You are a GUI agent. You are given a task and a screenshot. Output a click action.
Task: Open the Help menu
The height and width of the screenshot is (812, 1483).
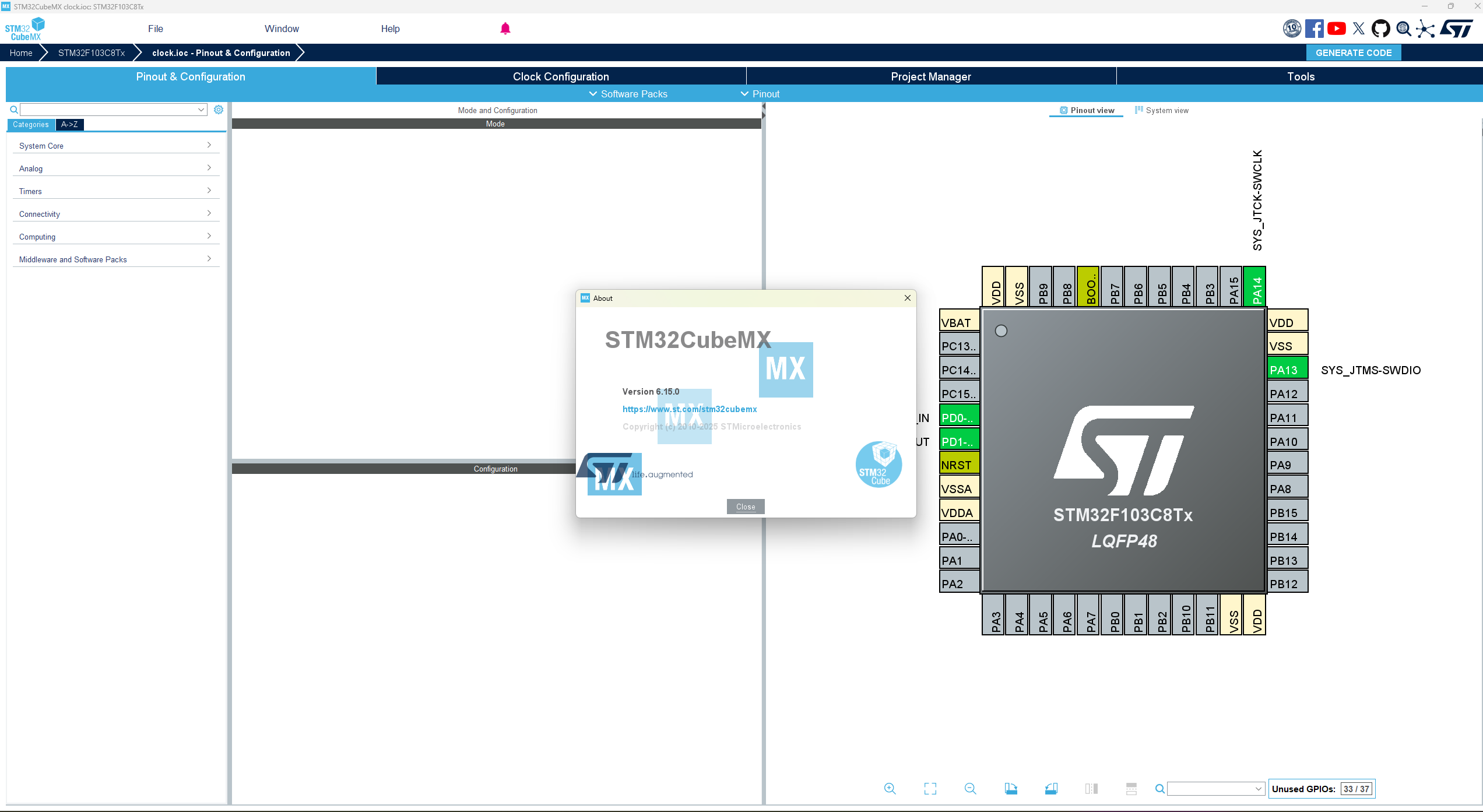click(390, 29)
